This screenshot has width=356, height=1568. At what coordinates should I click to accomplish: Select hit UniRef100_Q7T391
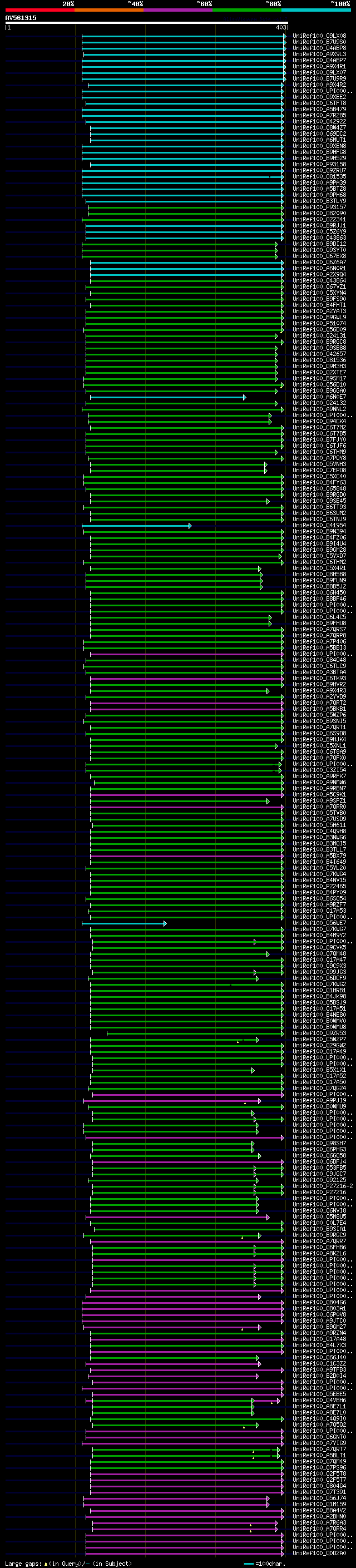click(319, 1492)
